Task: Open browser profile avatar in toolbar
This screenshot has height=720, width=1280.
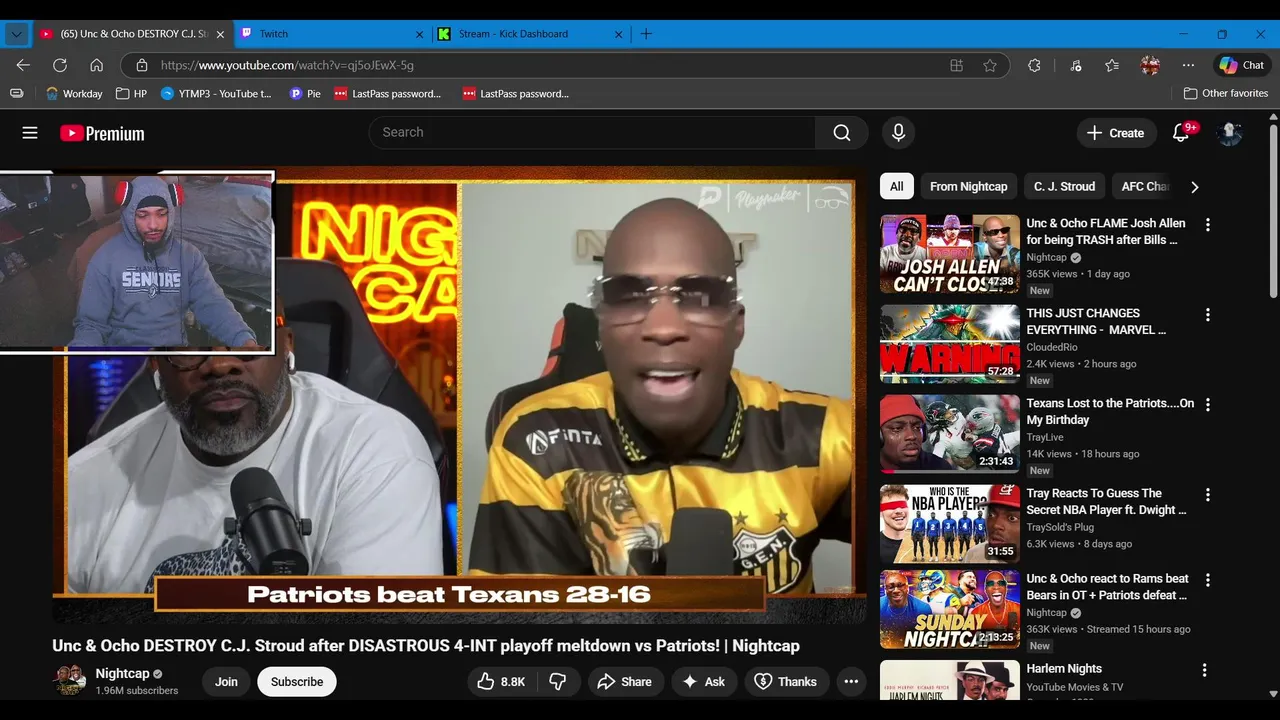Action: click(x=1150, y=65)
